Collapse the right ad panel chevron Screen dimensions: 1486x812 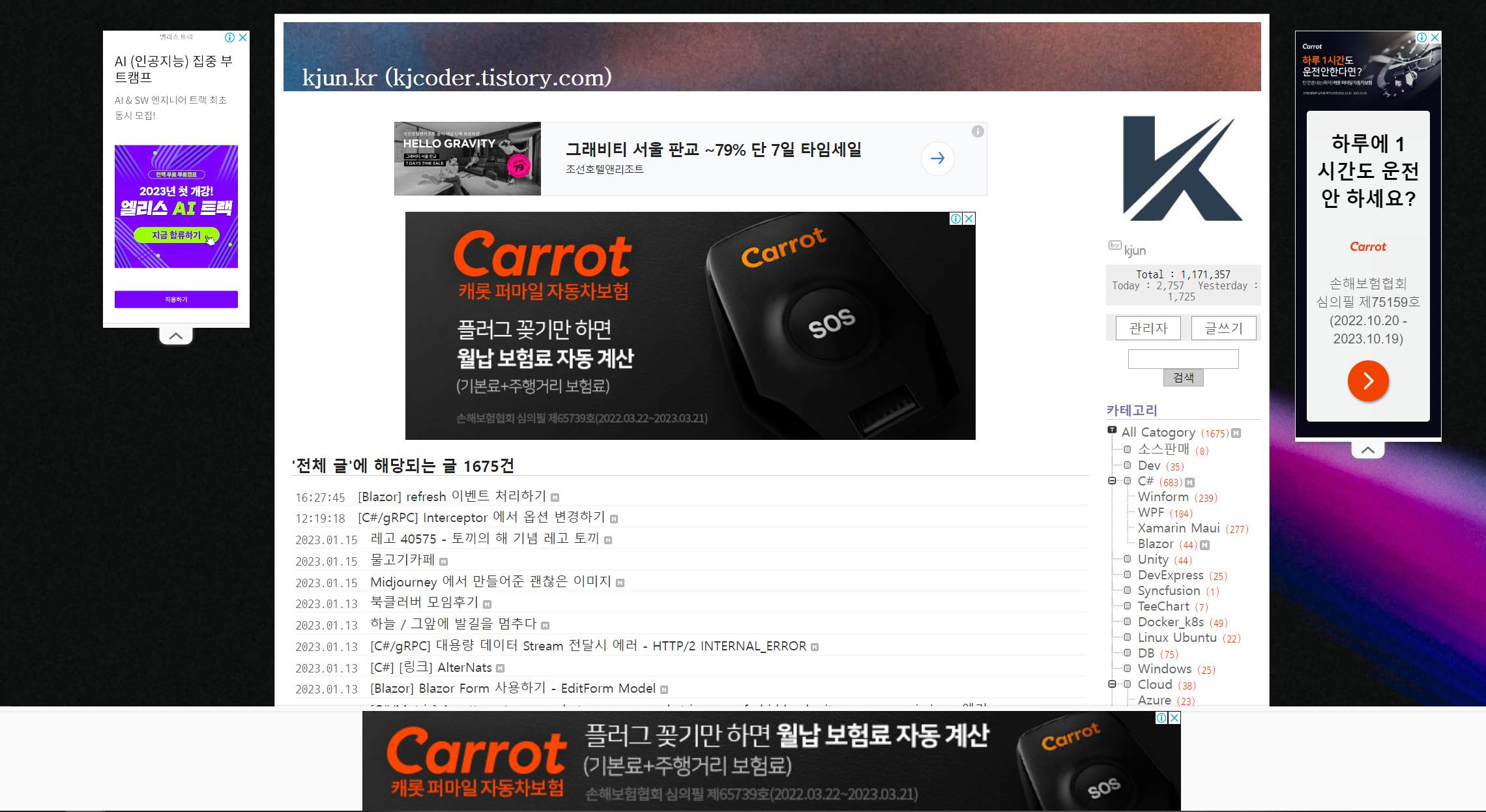(1368, 450)
